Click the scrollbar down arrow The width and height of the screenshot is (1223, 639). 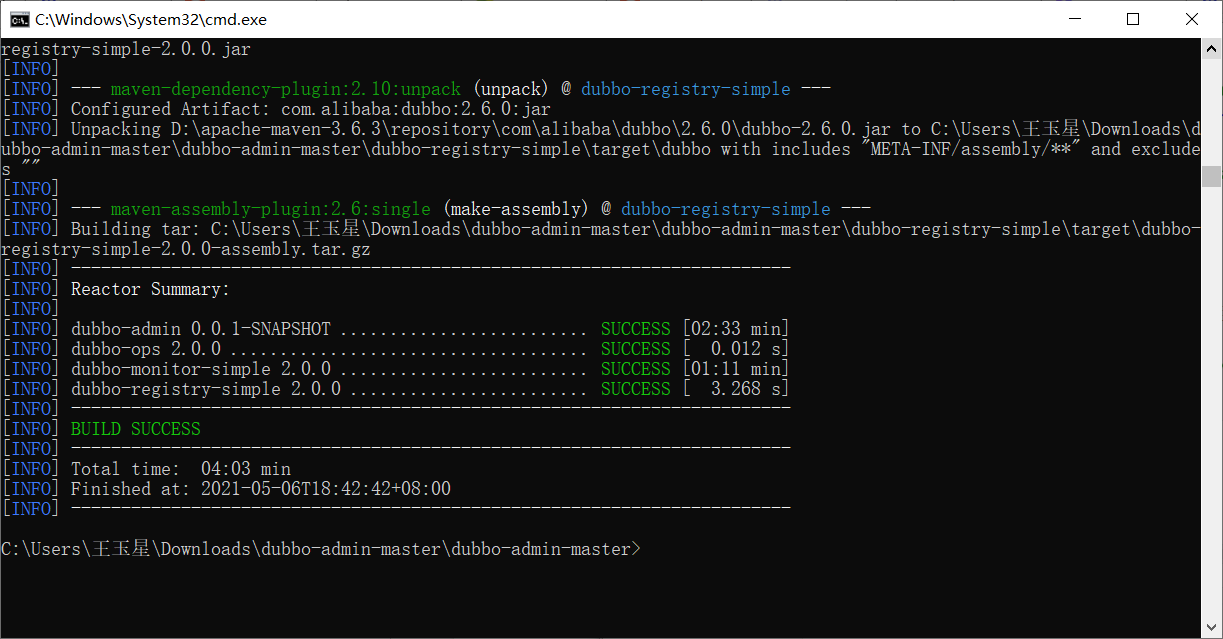click(1211, 628)
